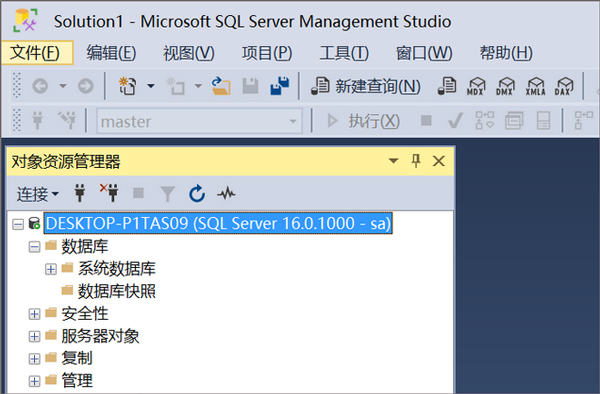Click the Disconnect plug icon with red X
600x394 pixels.
(x=109, y=193)
